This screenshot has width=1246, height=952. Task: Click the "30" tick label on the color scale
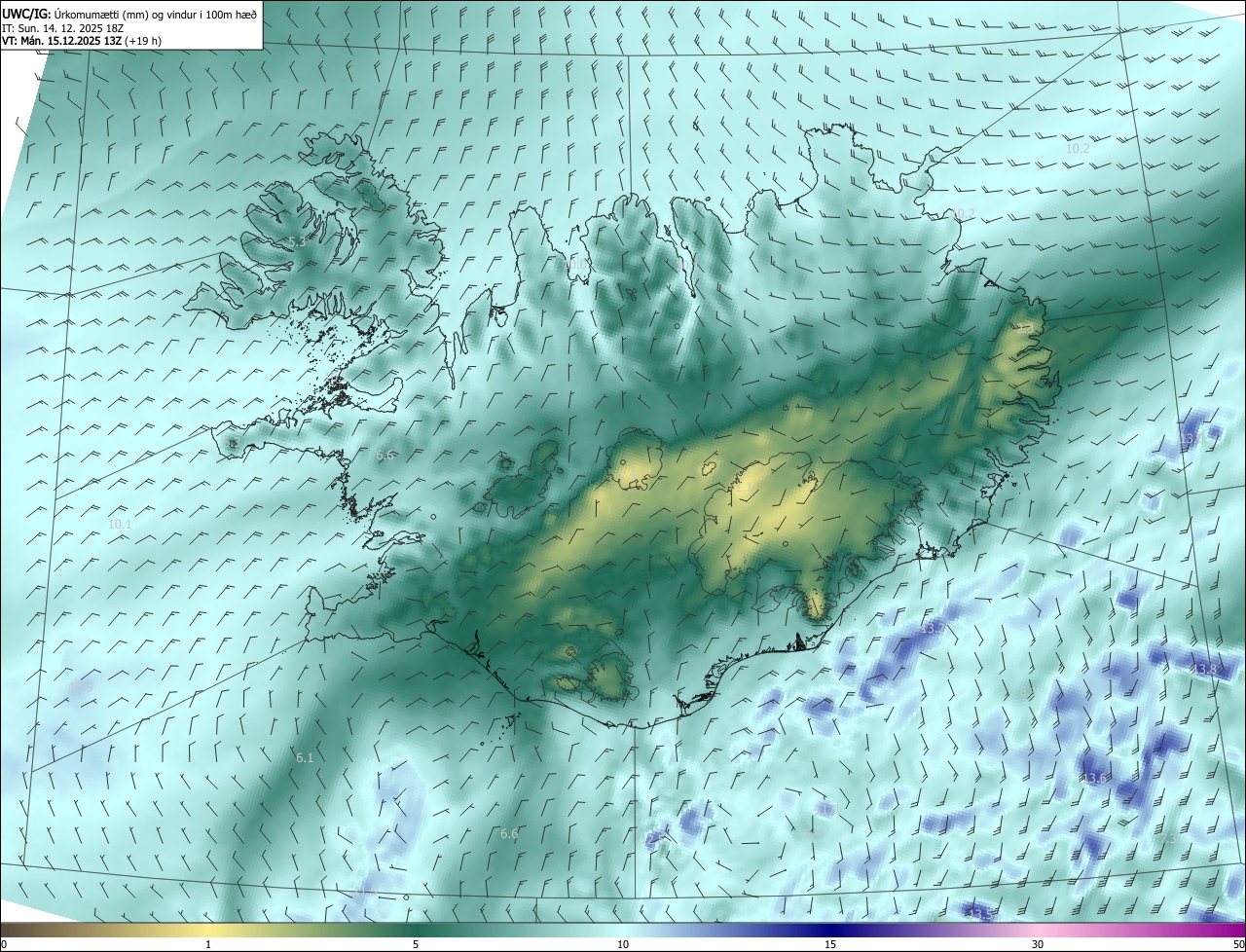pos(1038,944)
